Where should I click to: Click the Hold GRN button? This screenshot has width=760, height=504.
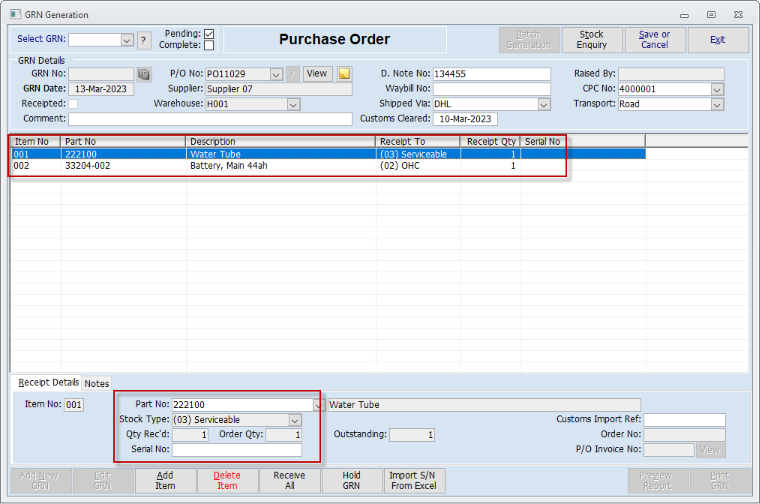tap(351, 481)
